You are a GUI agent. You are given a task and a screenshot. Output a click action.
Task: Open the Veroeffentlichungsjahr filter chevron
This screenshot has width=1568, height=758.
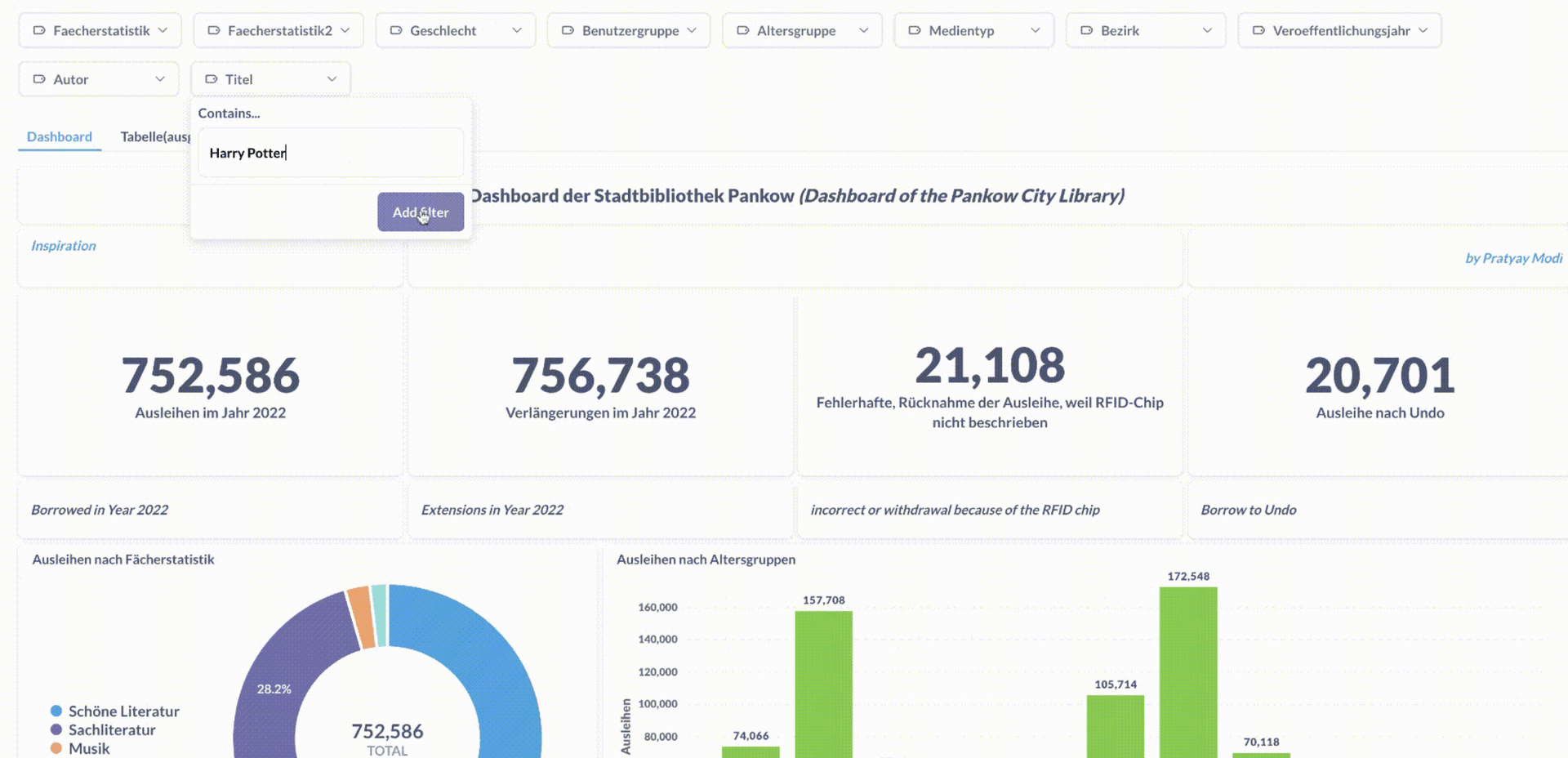1423,30
